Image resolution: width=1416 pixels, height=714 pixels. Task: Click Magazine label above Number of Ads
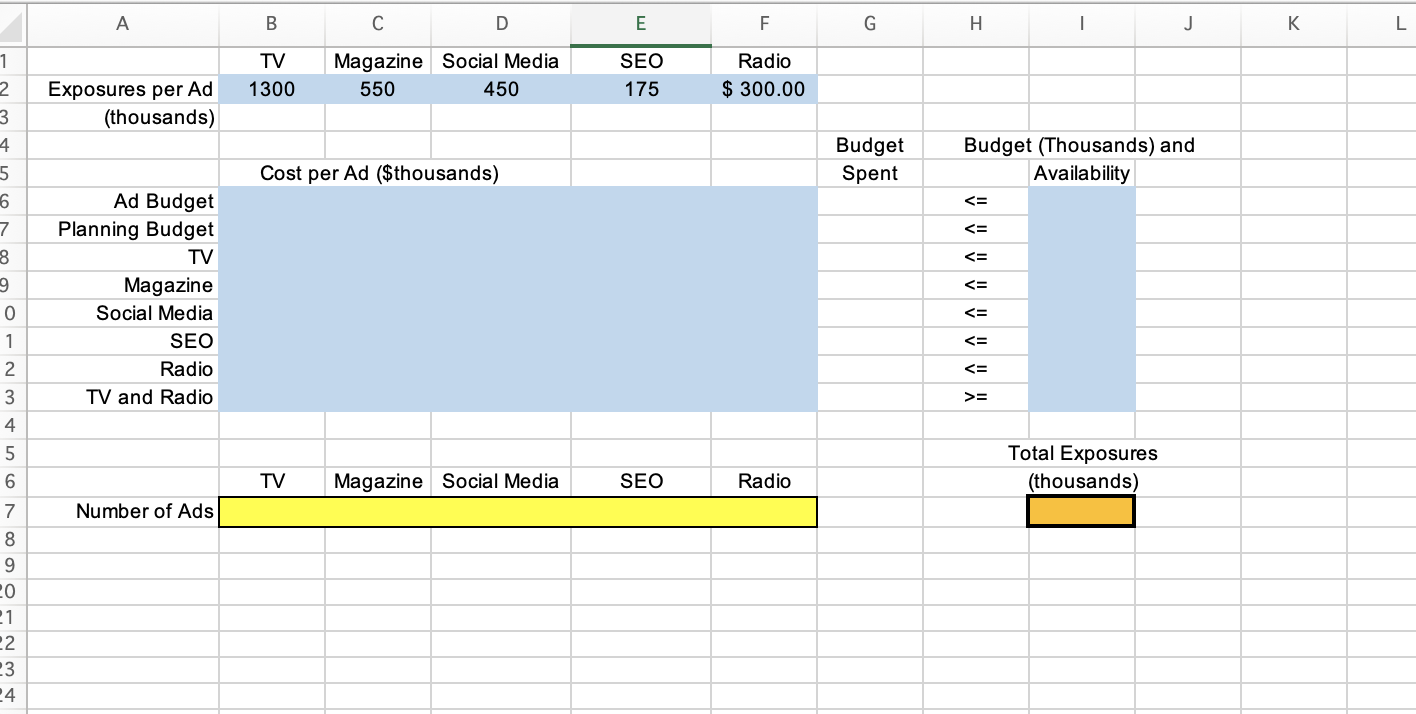click(x=378, y=481)
